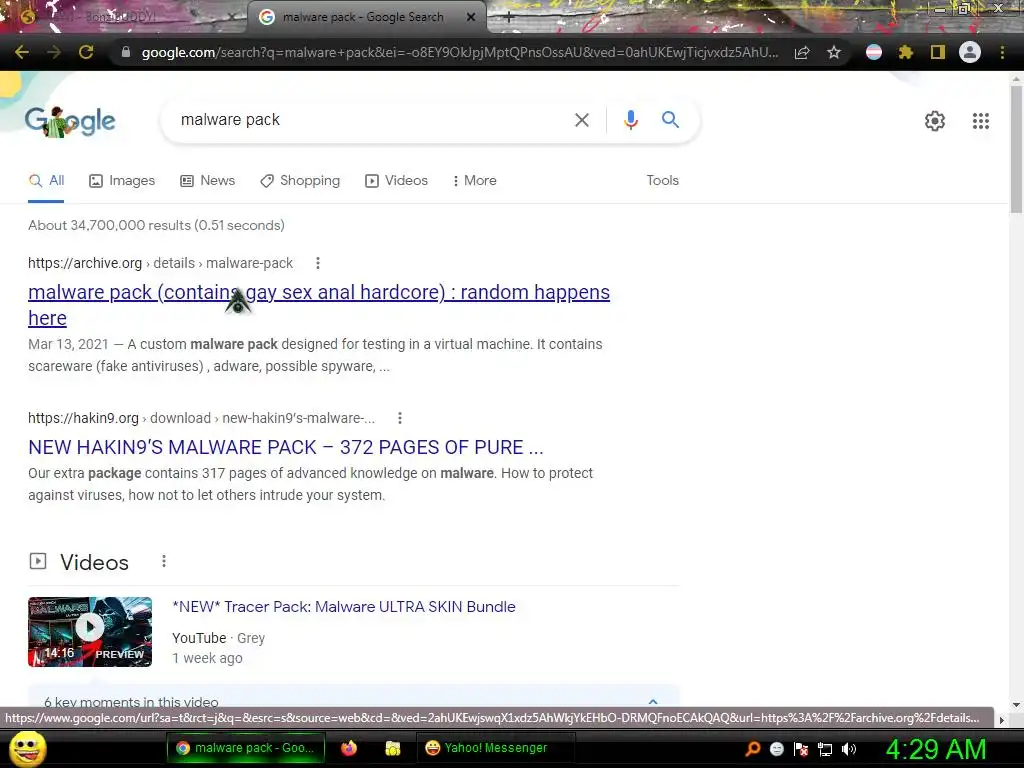Click the 4:29 AM clock

(936, 749)
